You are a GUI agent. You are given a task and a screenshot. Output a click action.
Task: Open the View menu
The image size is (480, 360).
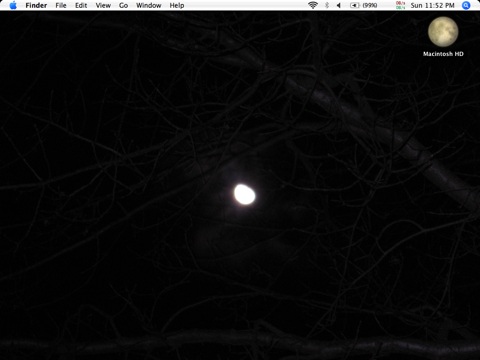click(x=103, y=5)
